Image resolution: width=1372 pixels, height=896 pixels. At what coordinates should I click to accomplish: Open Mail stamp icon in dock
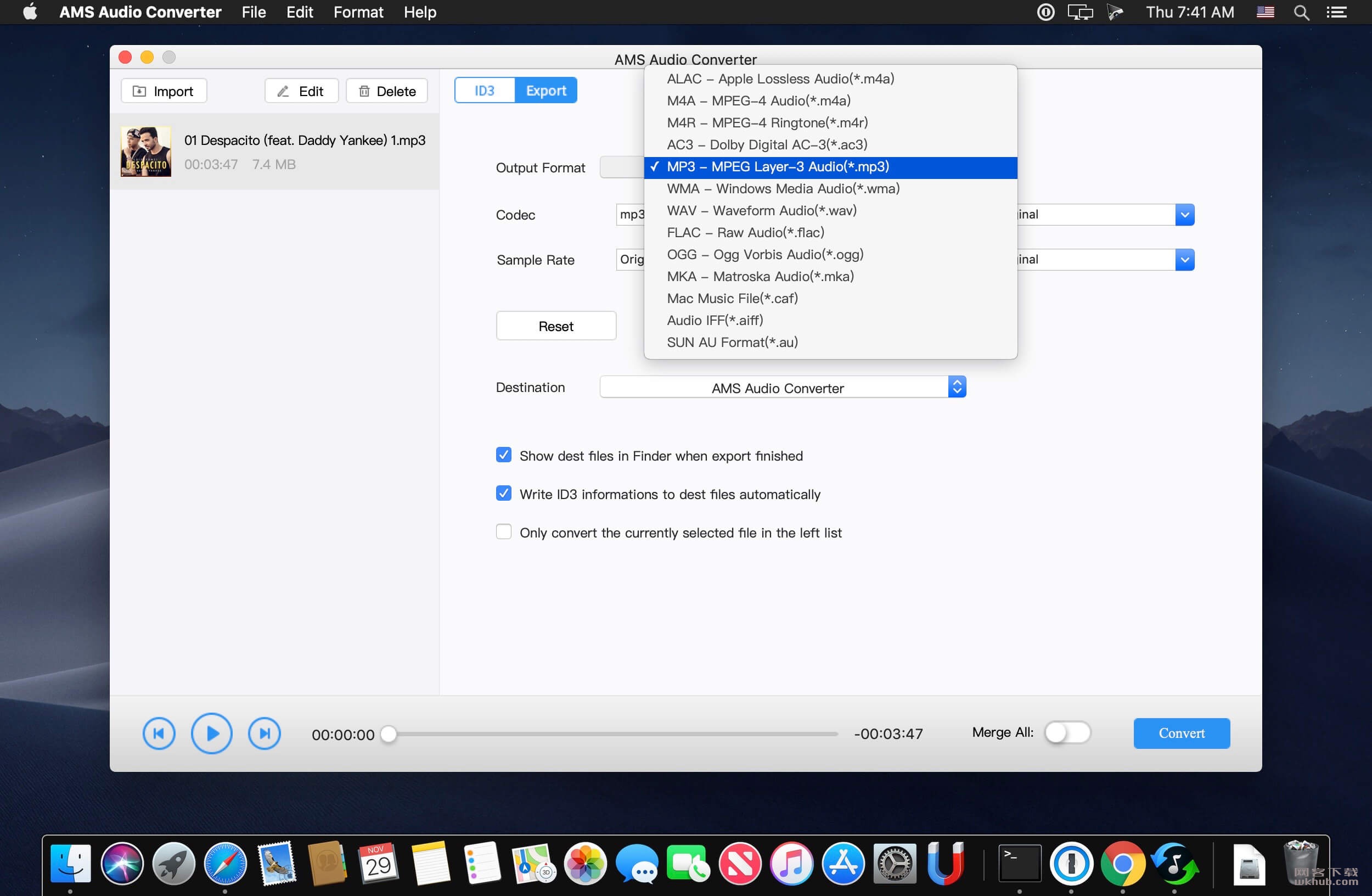pyautogui.click(x=277, y=864)
